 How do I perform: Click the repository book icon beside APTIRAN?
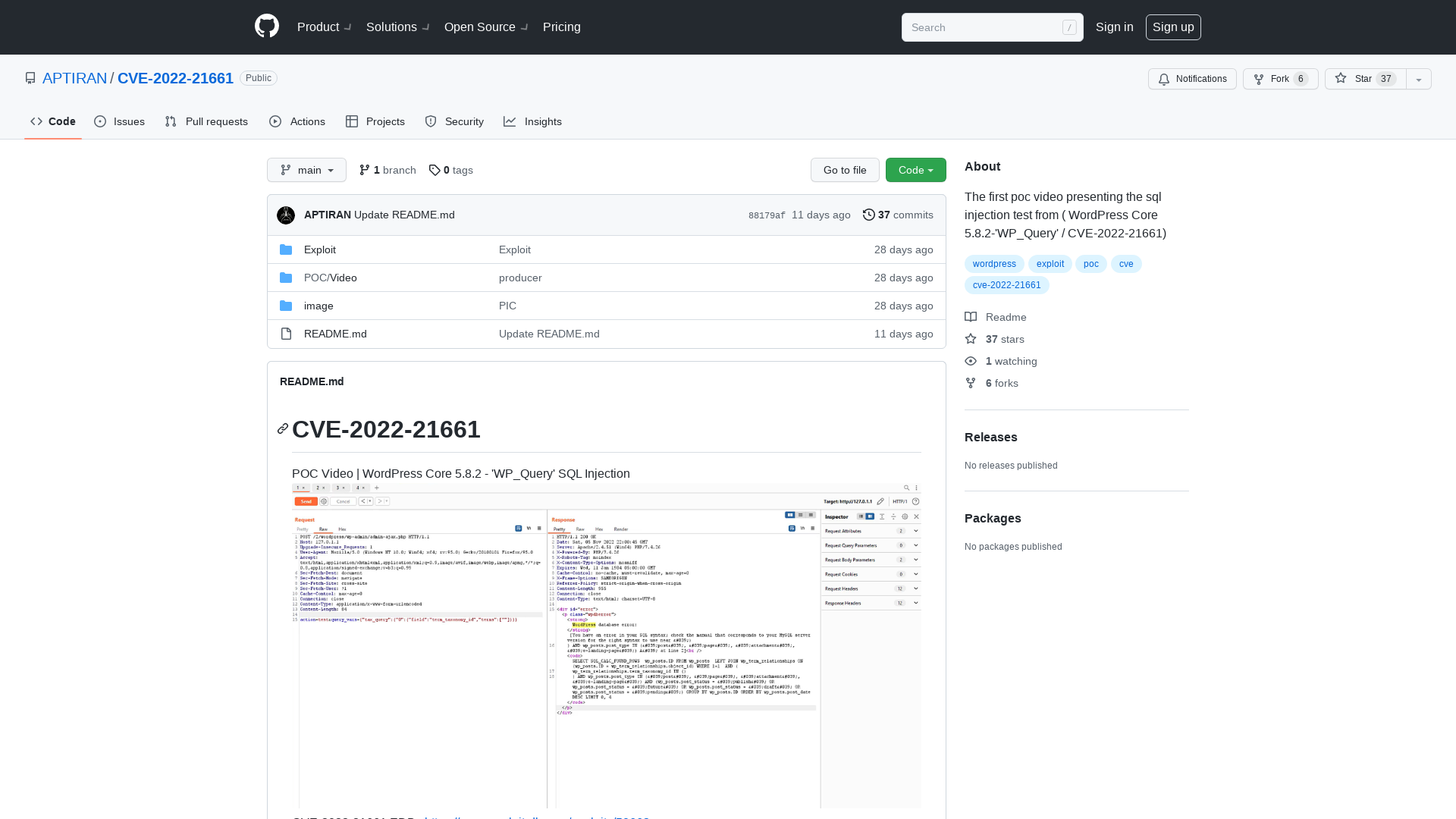tap(30, 78)
